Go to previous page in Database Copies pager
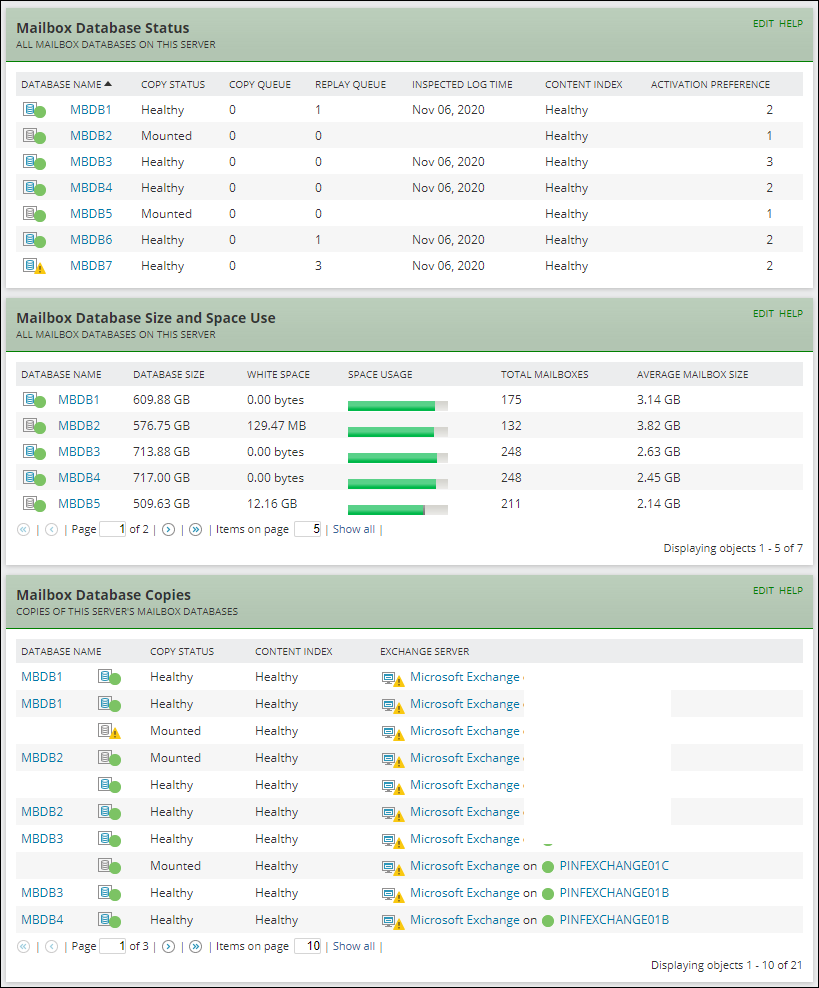The height and width of the screenshot is (988, 819). click(x=52, y=946)
